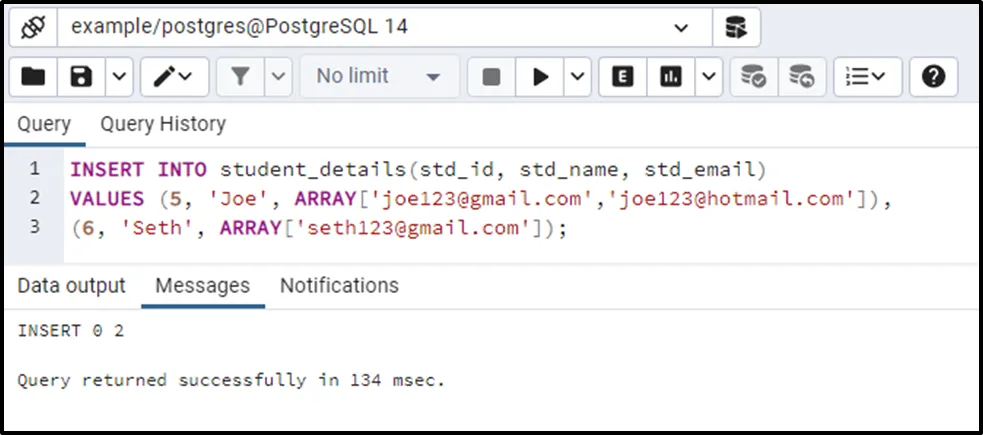
Task: Click the Explain Analyze chart icon
Action: point(670,77)
